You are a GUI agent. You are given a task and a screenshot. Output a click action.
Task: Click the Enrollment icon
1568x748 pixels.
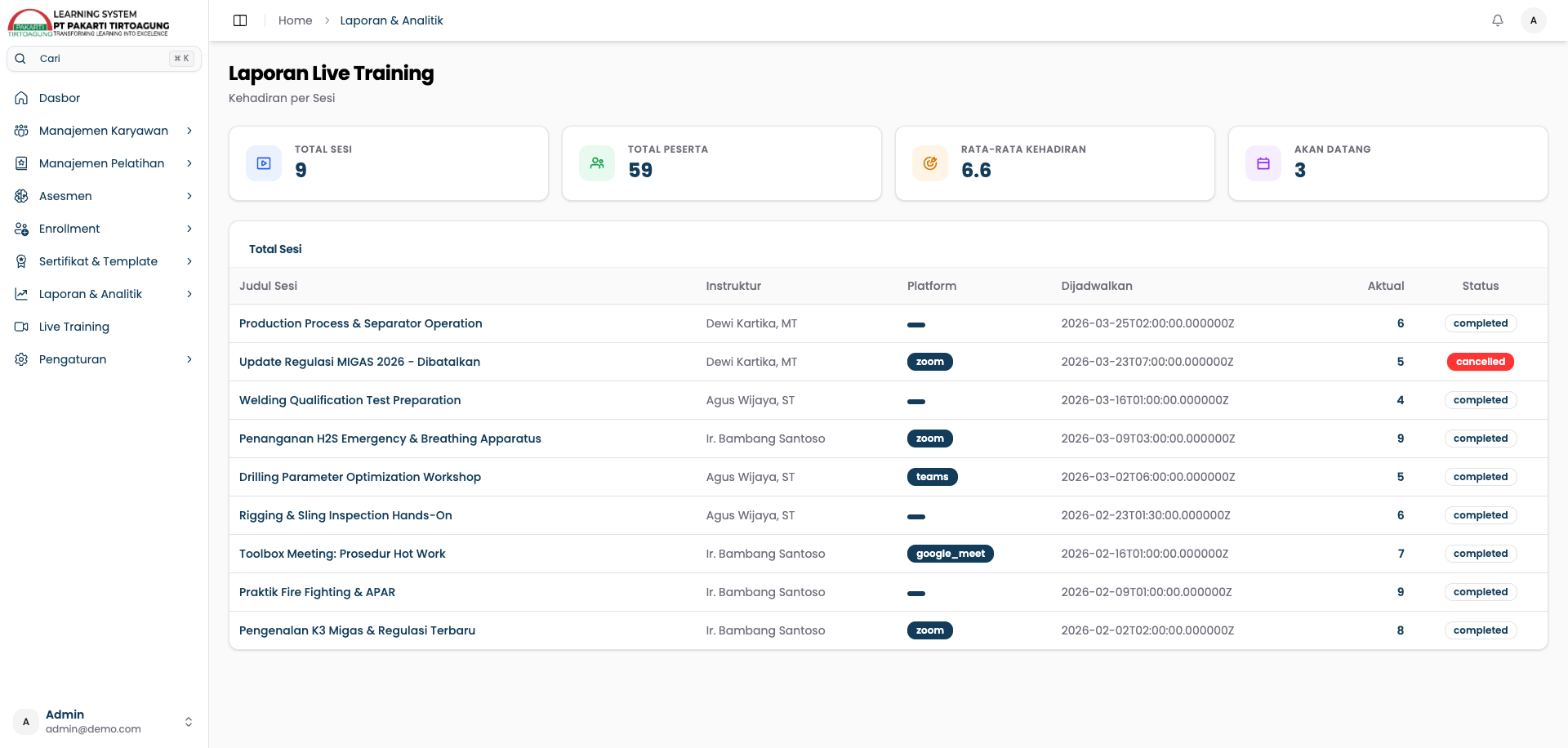pyautogui.click(x=22, y=229)
